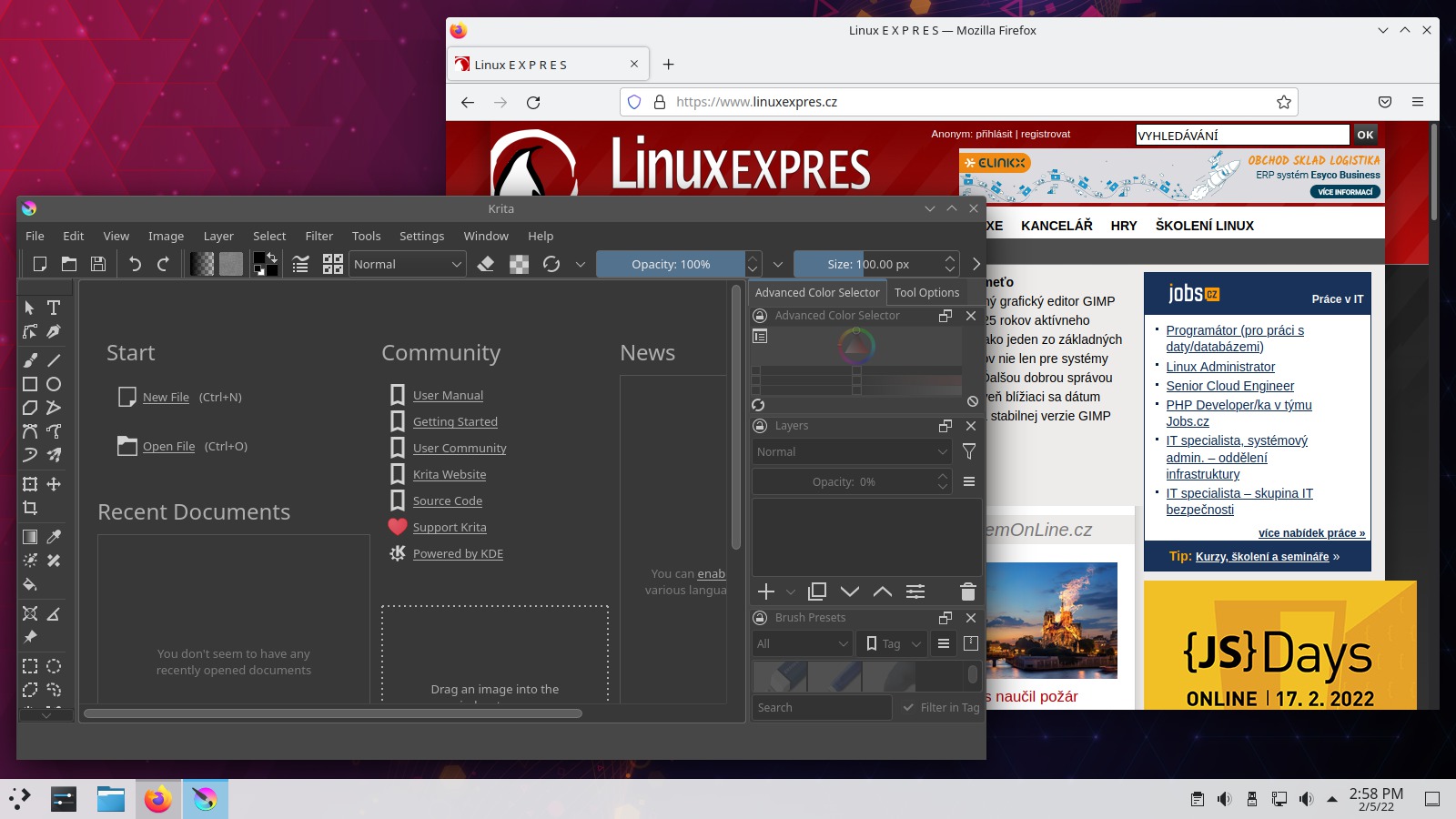The width and height of the screenshot is (1456, 819).
Task: Select the Calligraphy tool in Krita toolbox
Action: tap(54, 331)
